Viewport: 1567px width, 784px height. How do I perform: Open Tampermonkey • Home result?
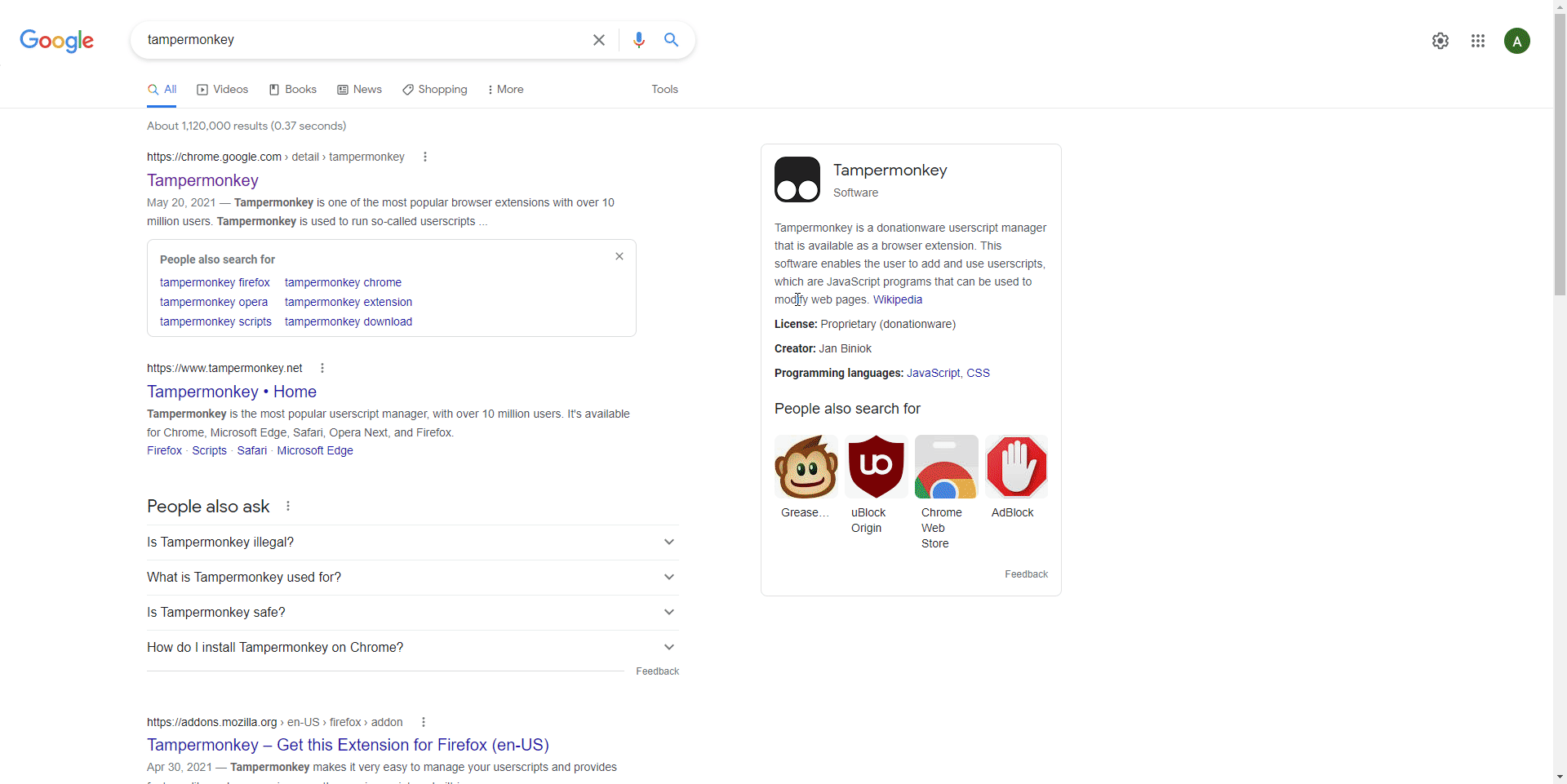(x=232, y=392)
